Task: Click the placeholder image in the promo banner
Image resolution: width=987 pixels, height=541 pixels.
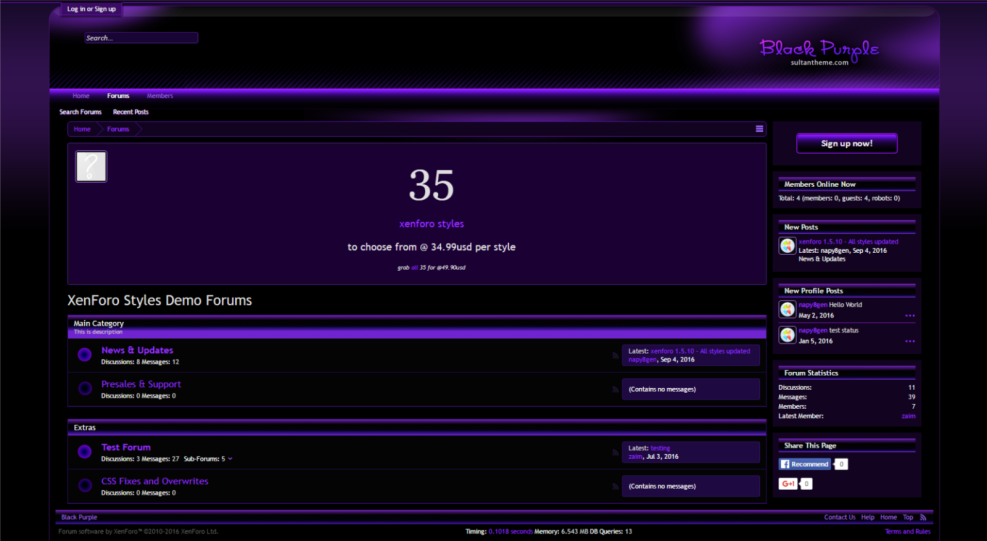Action: [91, 167]
